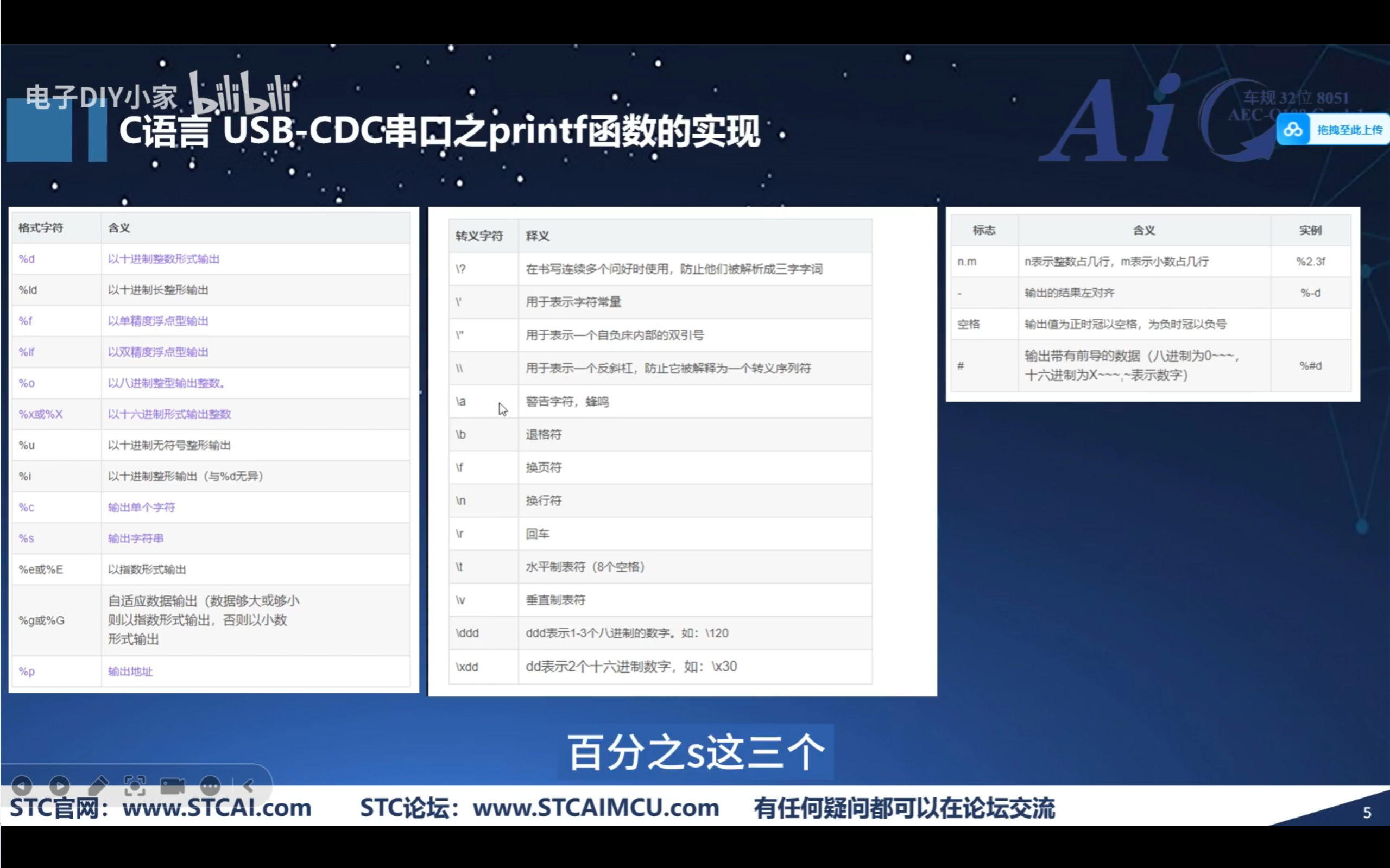Click the %o format cell
Viewport: 1390px width, 868px height.
[56, 383]
